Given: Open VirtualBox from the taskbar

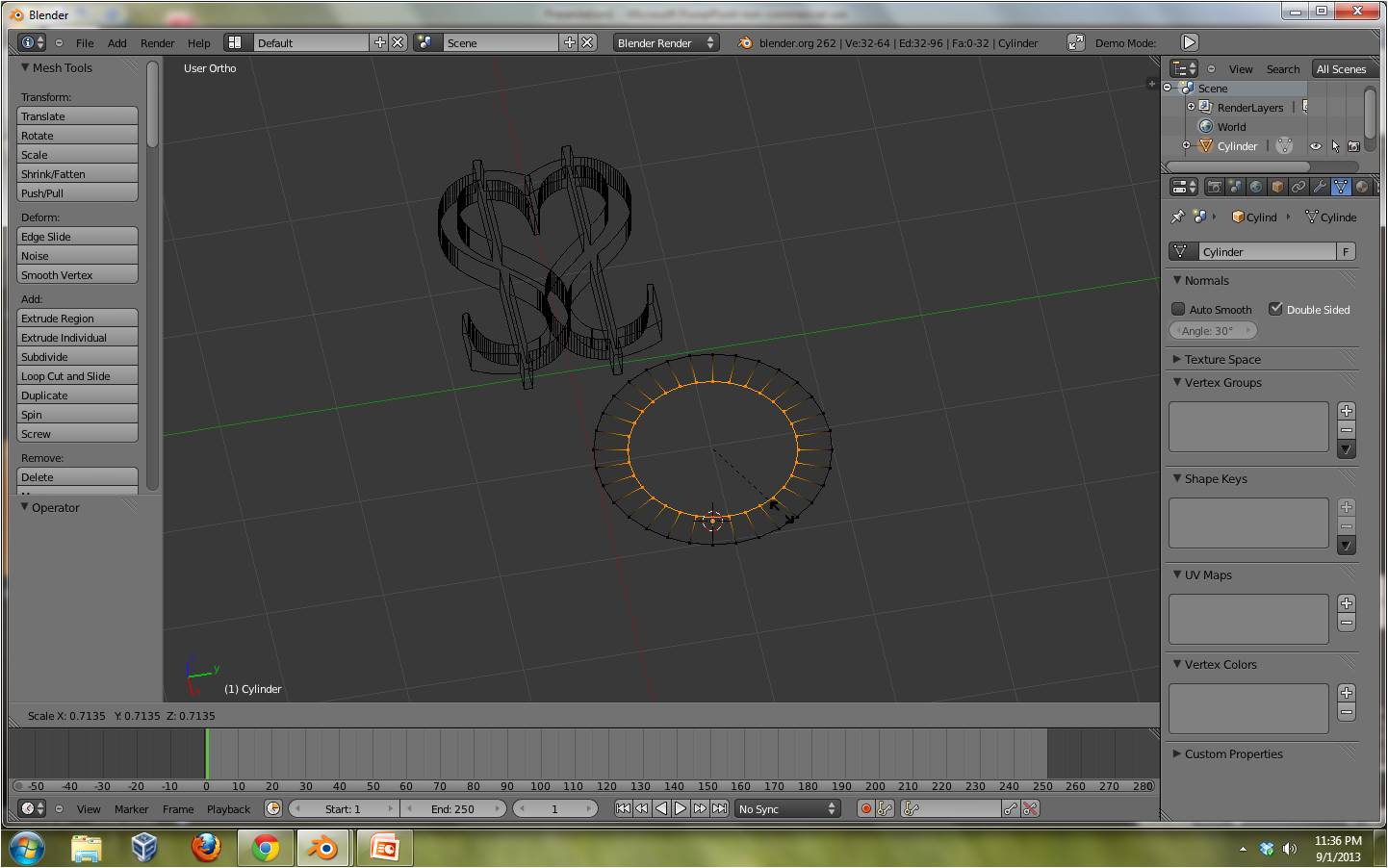Looking at the screenshot, I should 144,848.
